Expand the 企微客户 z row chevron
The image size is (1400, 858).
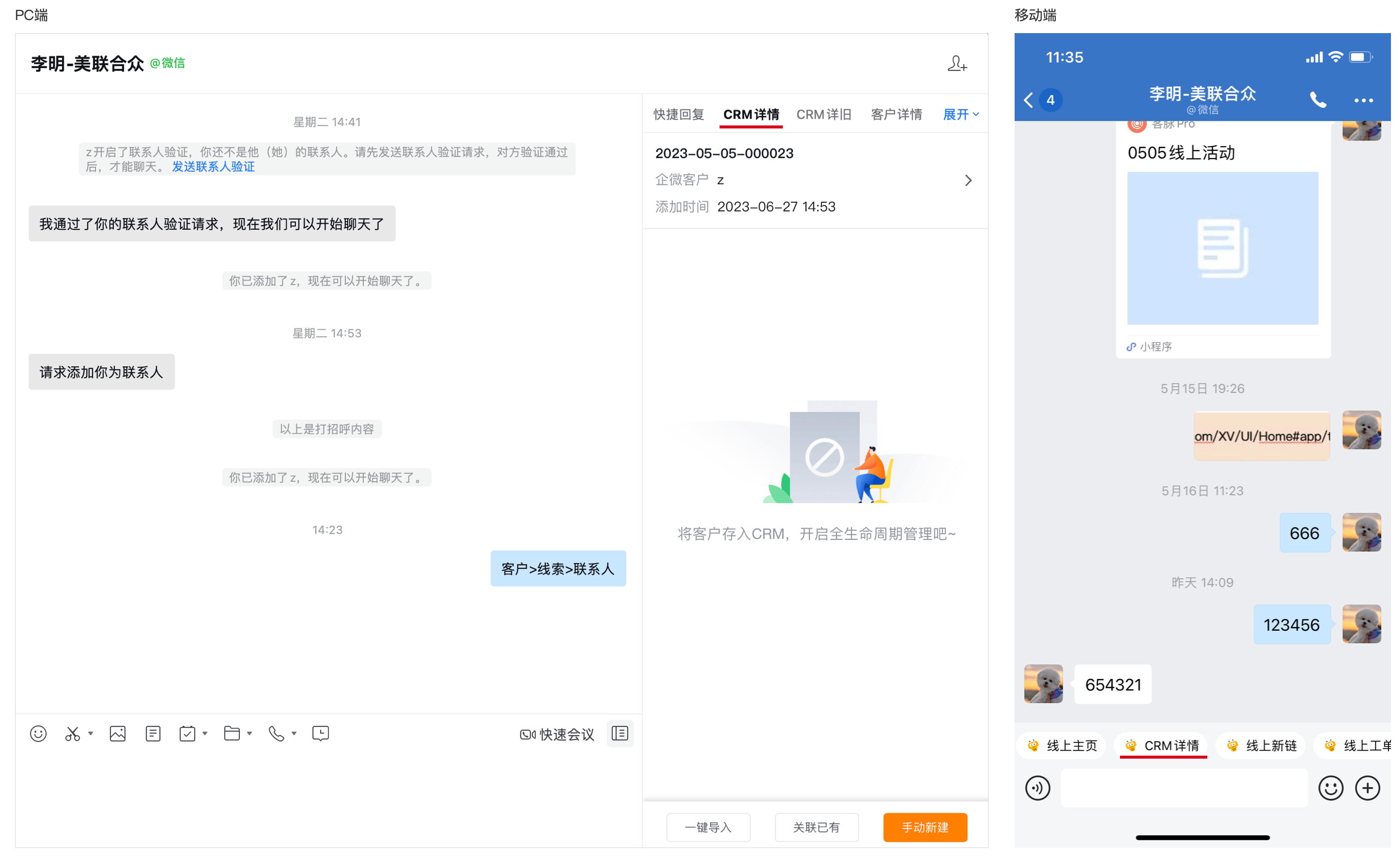click(x=968, y=181)
